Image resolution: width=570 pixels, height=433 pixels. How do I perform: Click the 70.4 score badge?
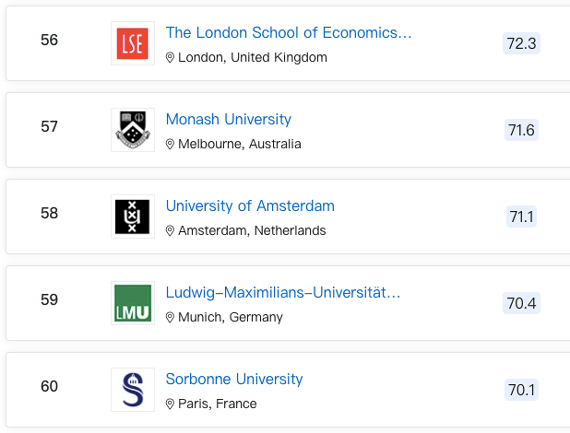pos(521,303)
